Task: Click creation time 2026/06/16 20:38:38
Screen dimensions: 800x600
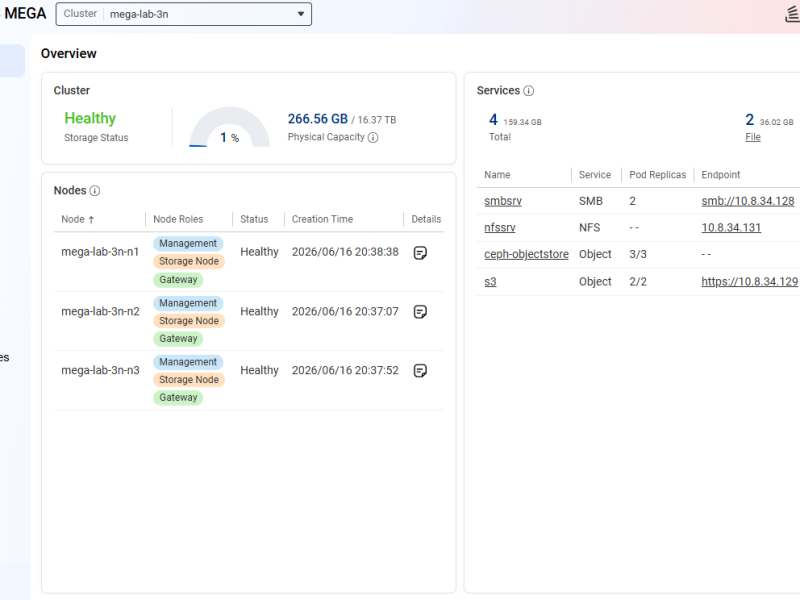Action: click(345, 252)
